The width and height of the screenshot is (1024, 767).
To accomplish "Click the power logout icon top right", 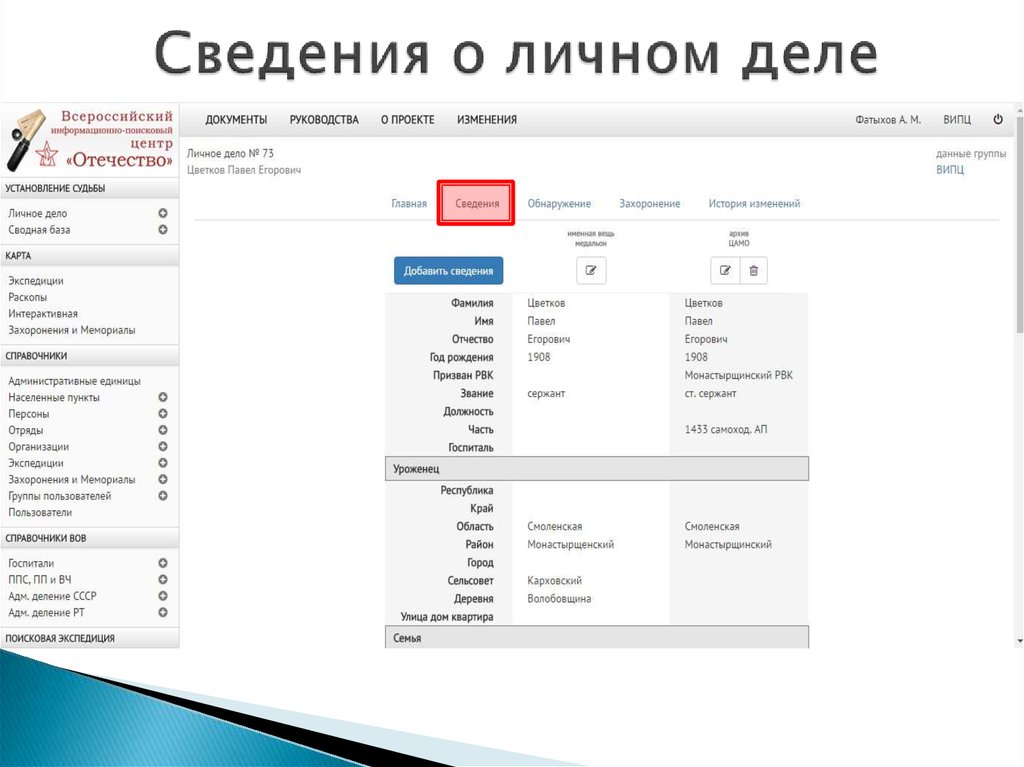I will [x=997, y=118].
